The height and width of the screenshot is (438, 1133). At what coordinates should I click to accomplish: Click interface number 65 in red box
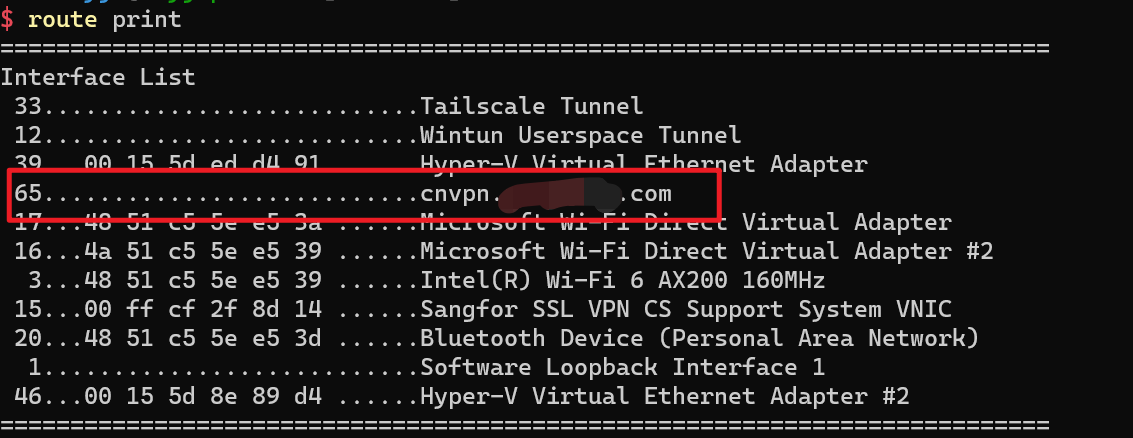[x=27, y=193]
